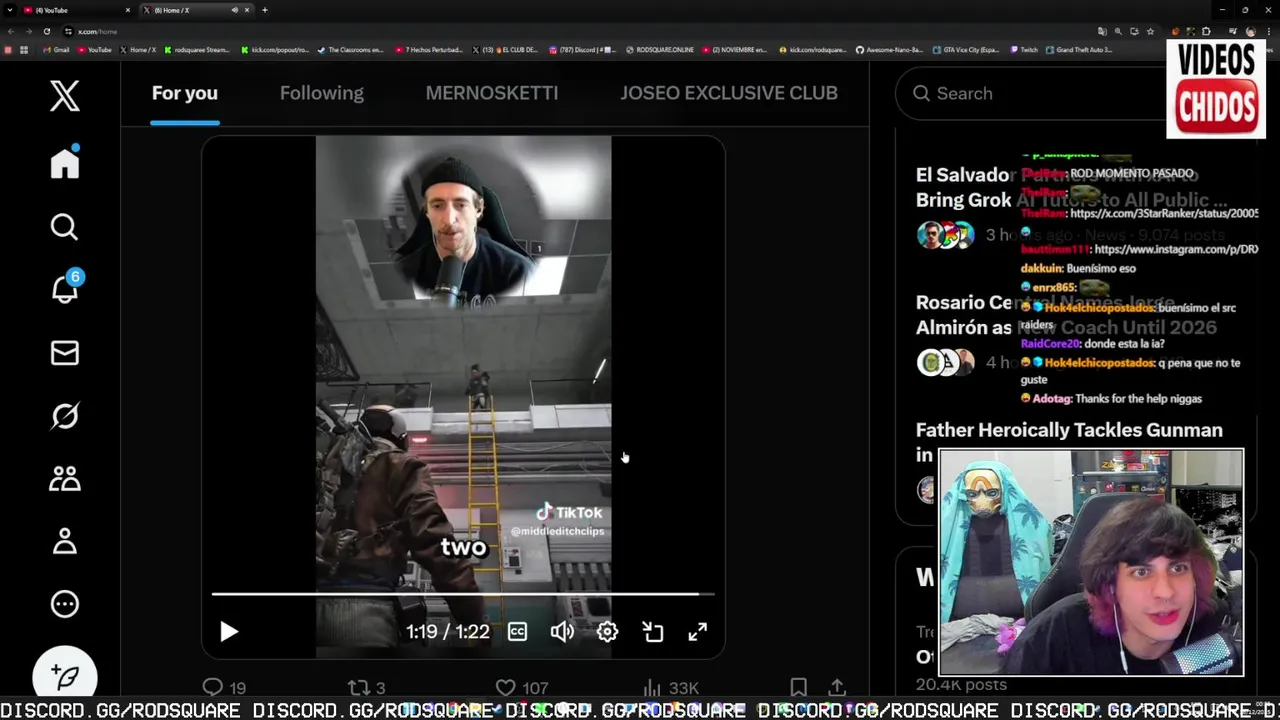Image resolution: width=1280 pixels, height=720 pixels.
Task: Reply to the post with 19 comments
Action: pos(224,688)
